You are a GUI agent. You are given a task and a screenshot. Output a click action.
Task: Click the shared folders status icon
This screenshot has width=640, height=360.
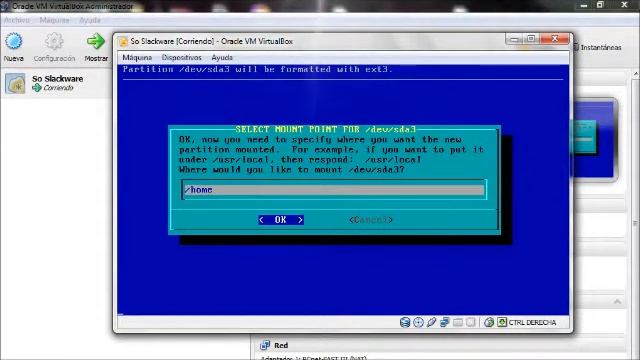pos(458,322)
